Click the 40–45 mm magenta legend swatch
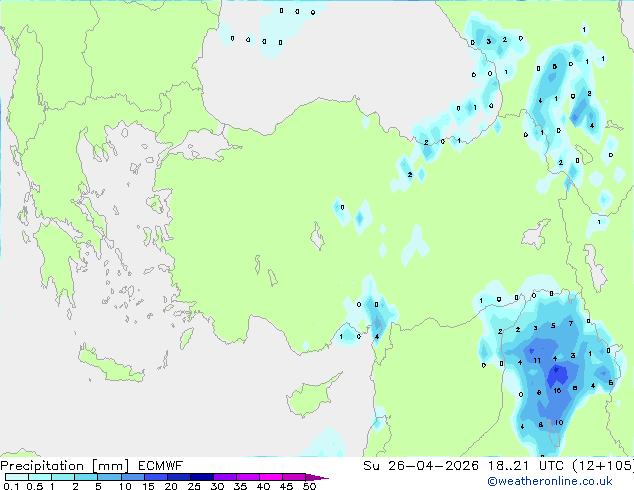This screenshot has width=634, height=490. pyautogui.click(x=271, y=477)
